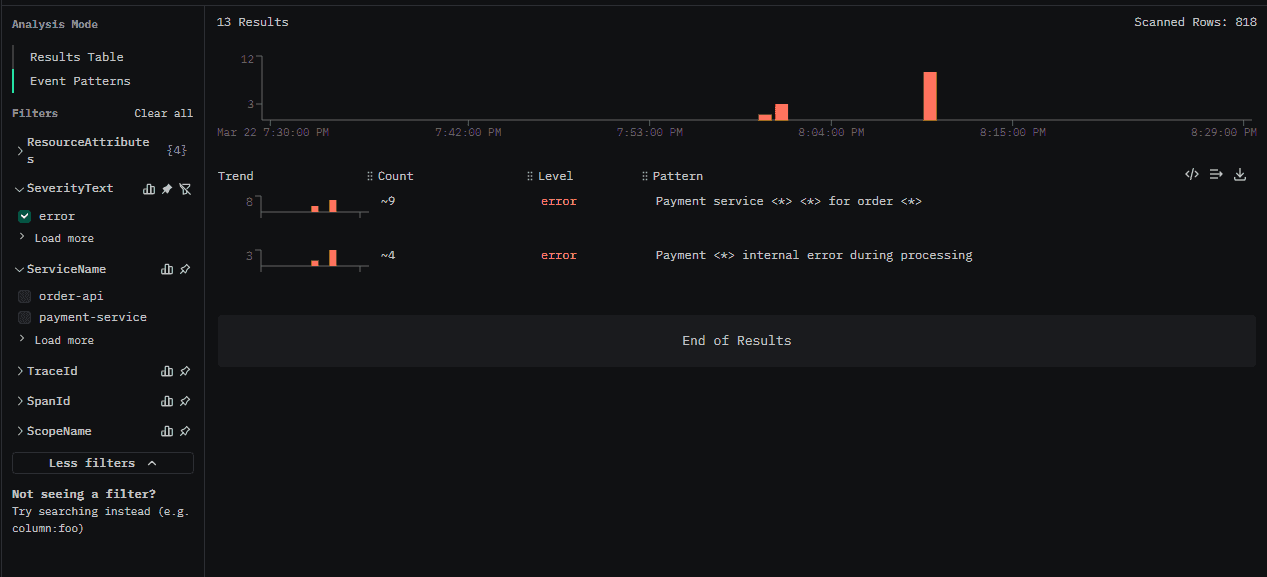Viewport: 1267px width, 577px height.
Task: Load more ServiceName values
Action: coord(64,340)
